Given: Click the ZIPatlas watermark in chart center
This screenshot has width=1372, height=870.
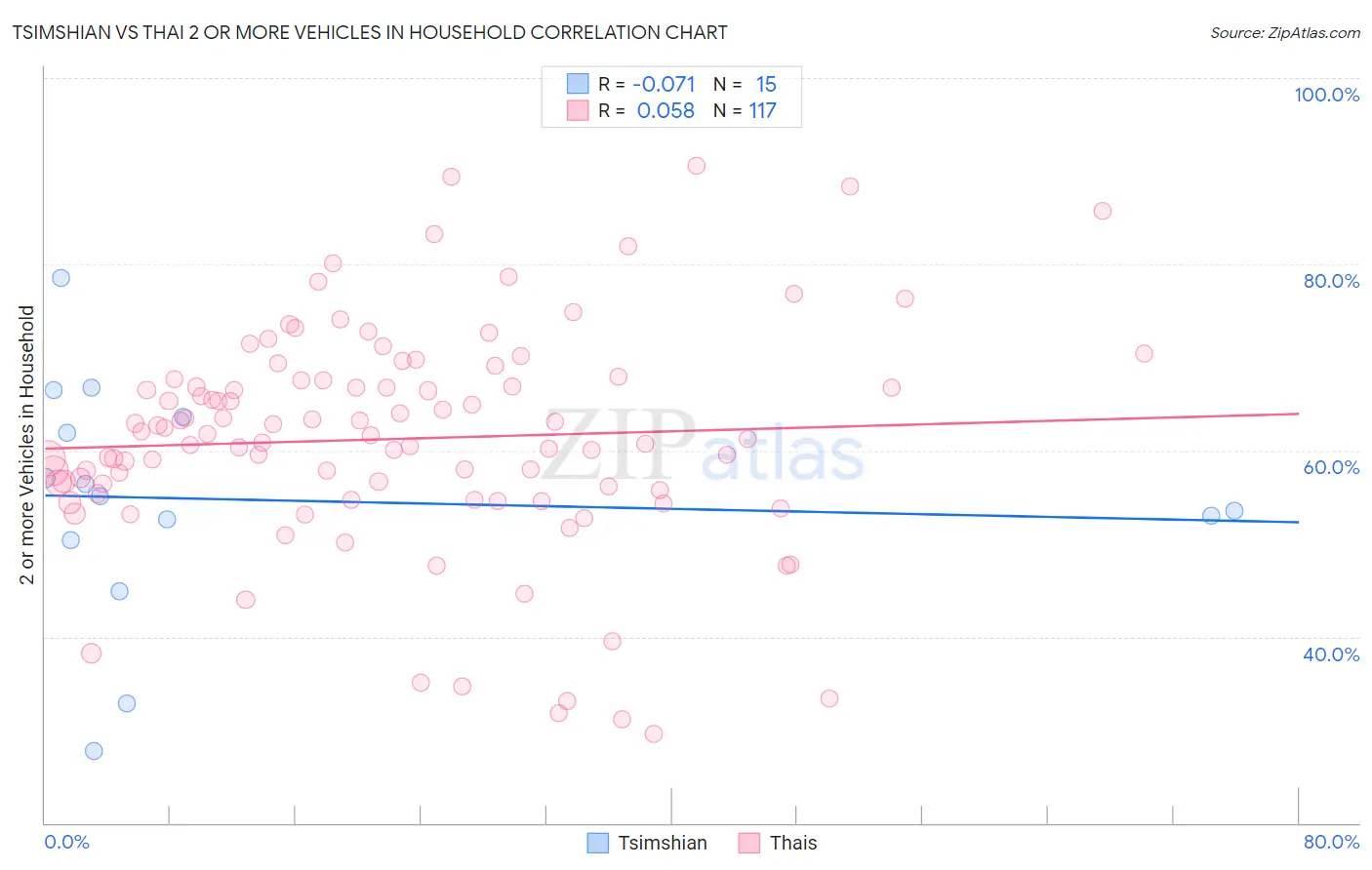Looking at the screenshot, I should click(x=703, y=445).
